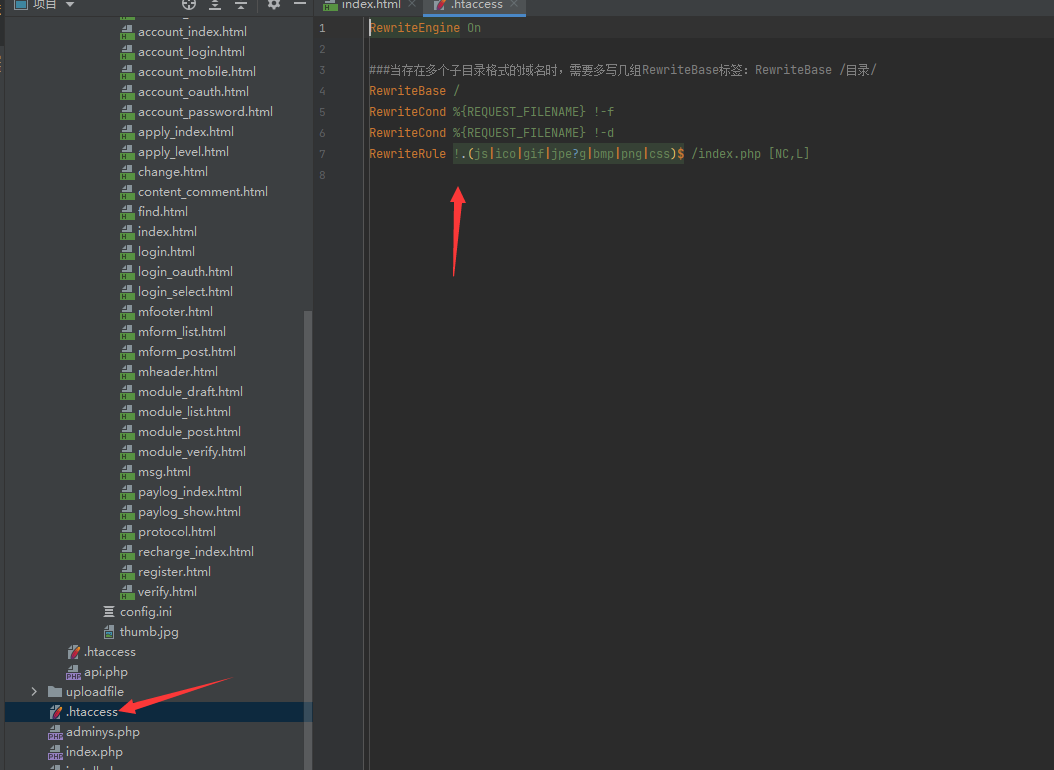Image resolution: width=1054 pixels, height=770 pixels.
Task: Click the project tree vertical scrollbar
Action: tap(308, 500)
